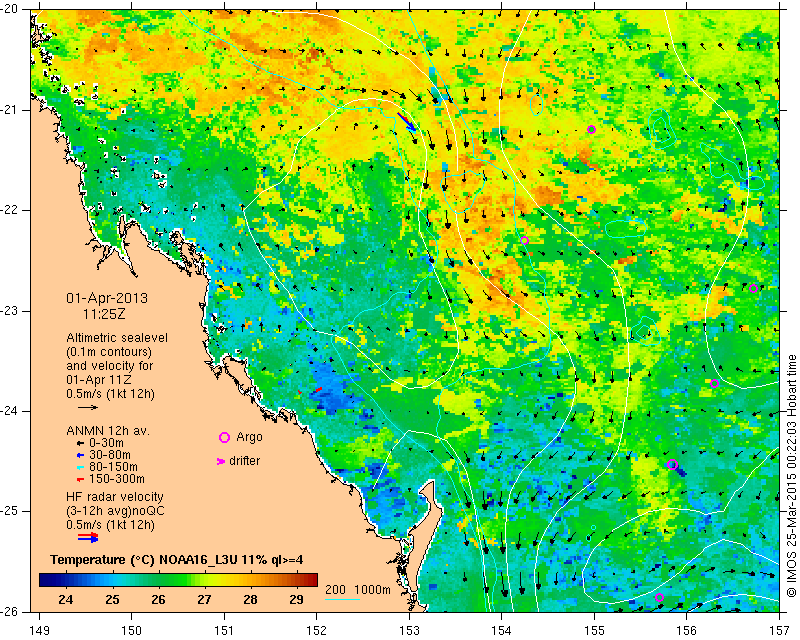Select Argo float marker near 155°E, 21.2°S
Image resolution: width=800 pixels, height=640 pixels.
click(x=591, y=129)
